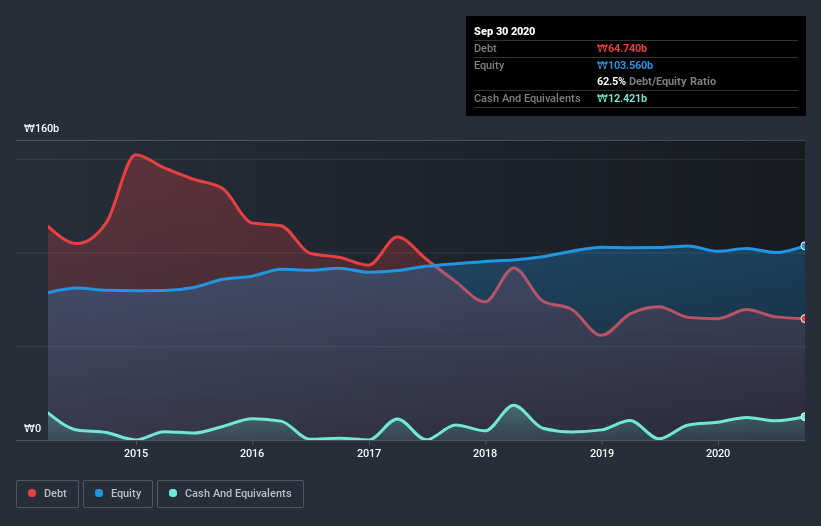The image size is (821, 526).
Task: Click the 2016 x-axis label
Action: click(x=252, y=453)
